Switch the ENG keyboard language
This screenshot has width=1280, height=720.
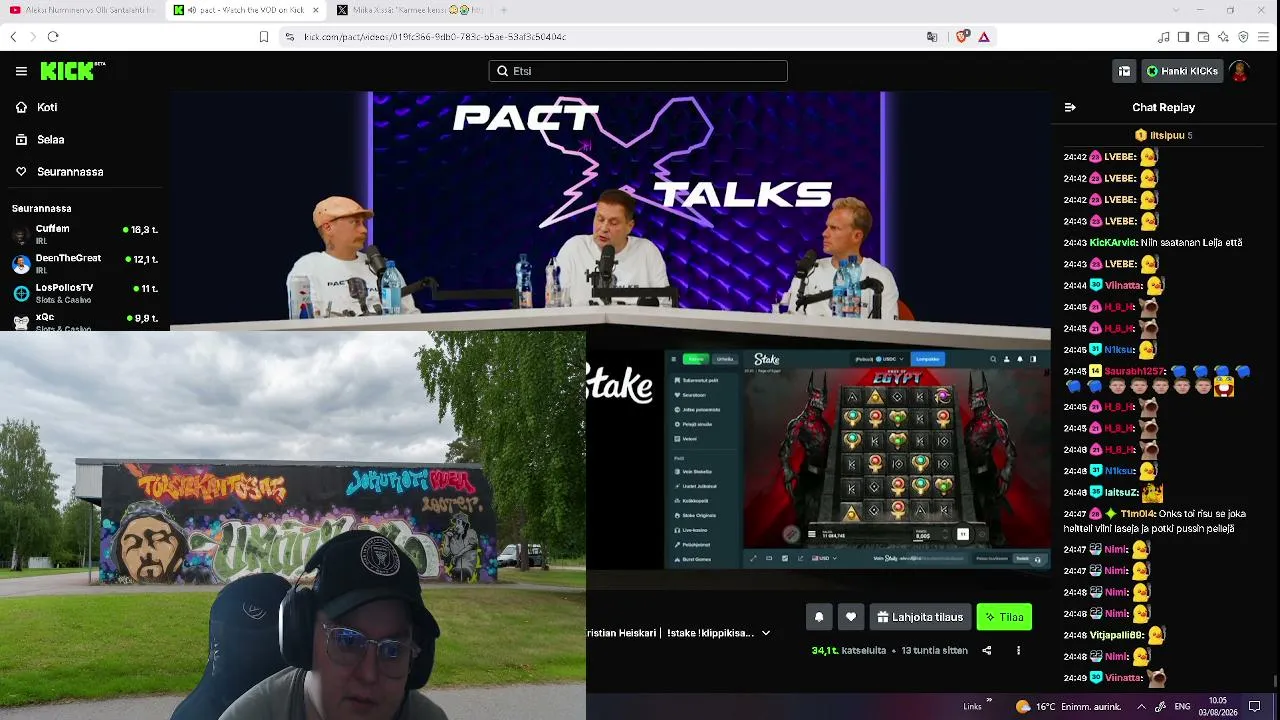point(1181,706)
